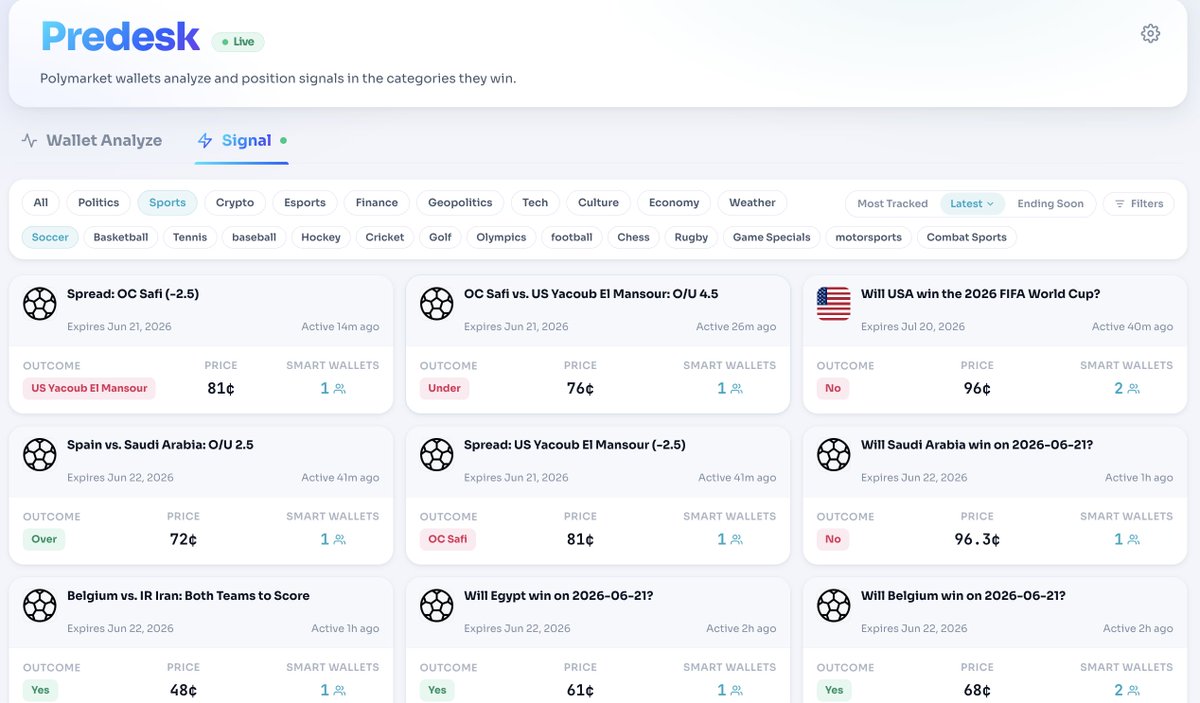Choose the Combat Sports subcategory chip

pyautogui.click(x=967, y=238)
